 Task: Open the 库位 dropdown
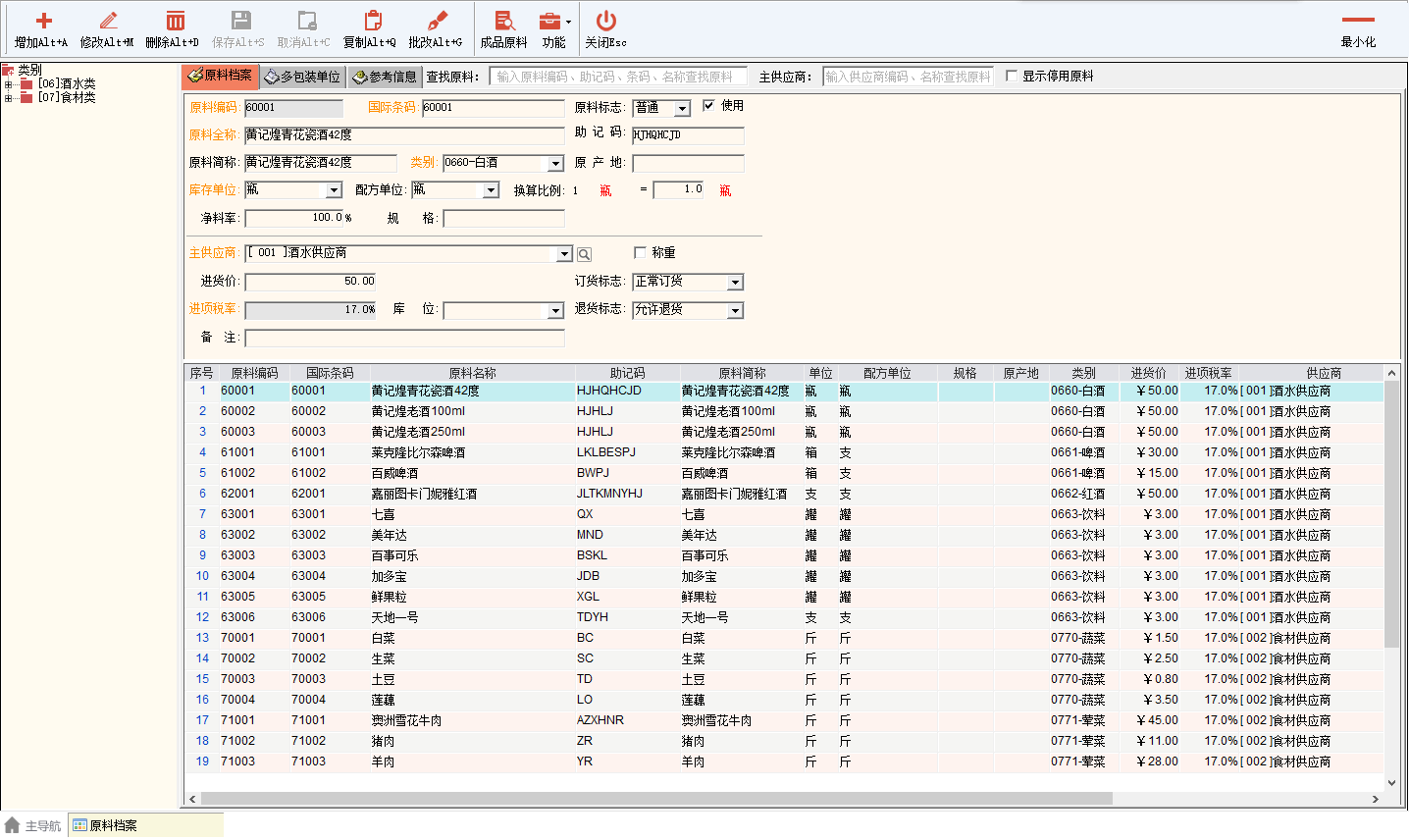tap(556, 310)
